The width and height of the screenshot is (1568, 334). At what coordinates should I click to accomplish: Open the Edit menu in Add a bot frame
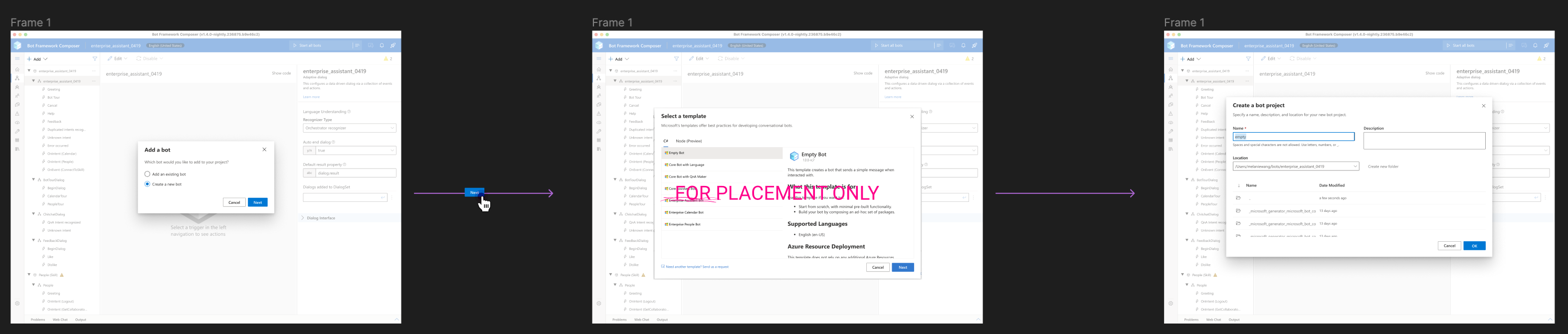tap(118, 58)
